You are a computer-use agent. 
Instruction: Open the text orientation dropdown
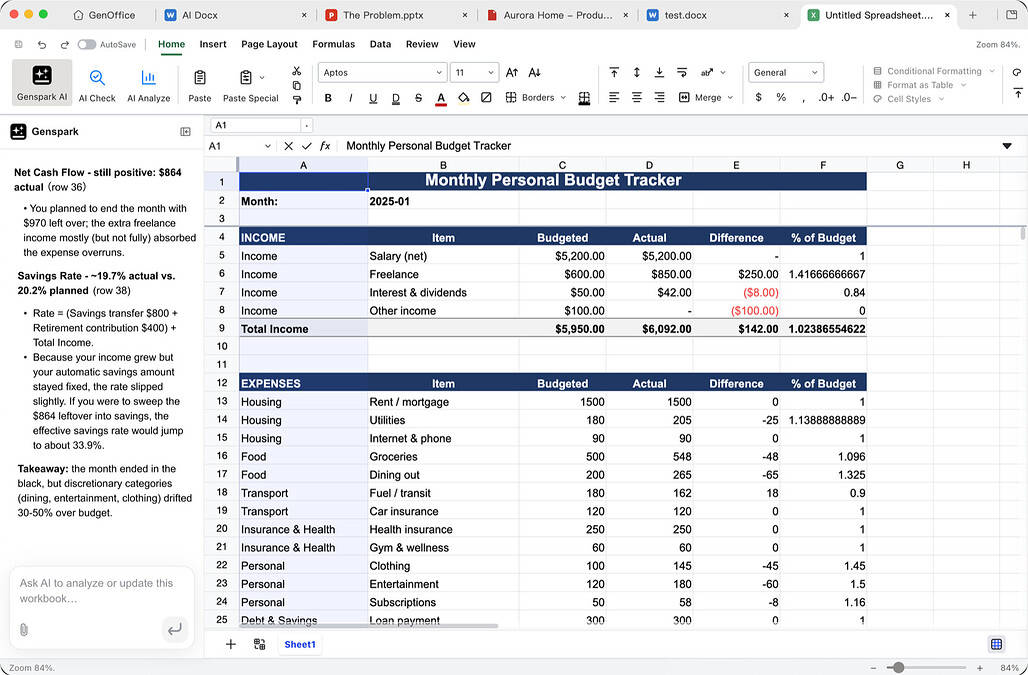[x=713, y=73]
